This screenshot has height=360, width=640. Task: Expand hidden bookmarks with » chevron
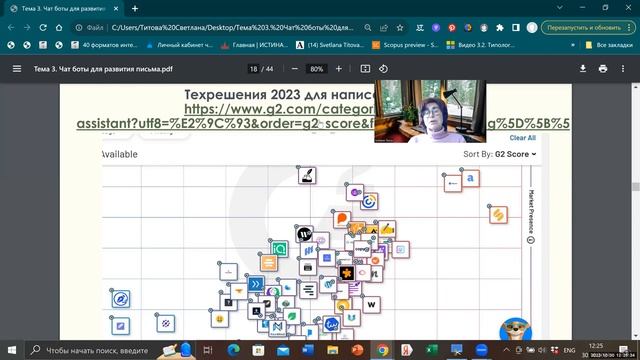572,45
